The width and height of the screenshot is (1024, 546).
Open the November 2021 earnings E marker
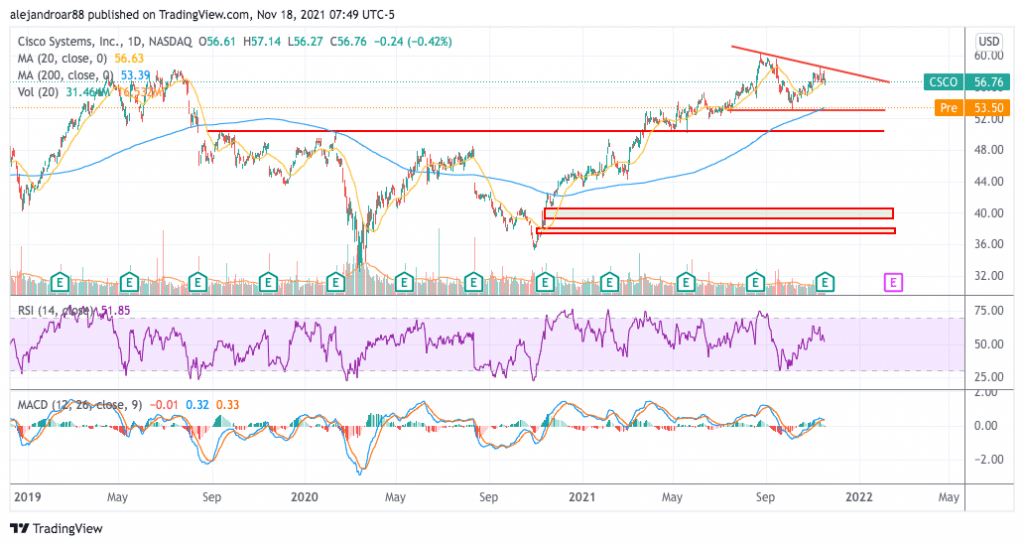[x=825, y=282]
